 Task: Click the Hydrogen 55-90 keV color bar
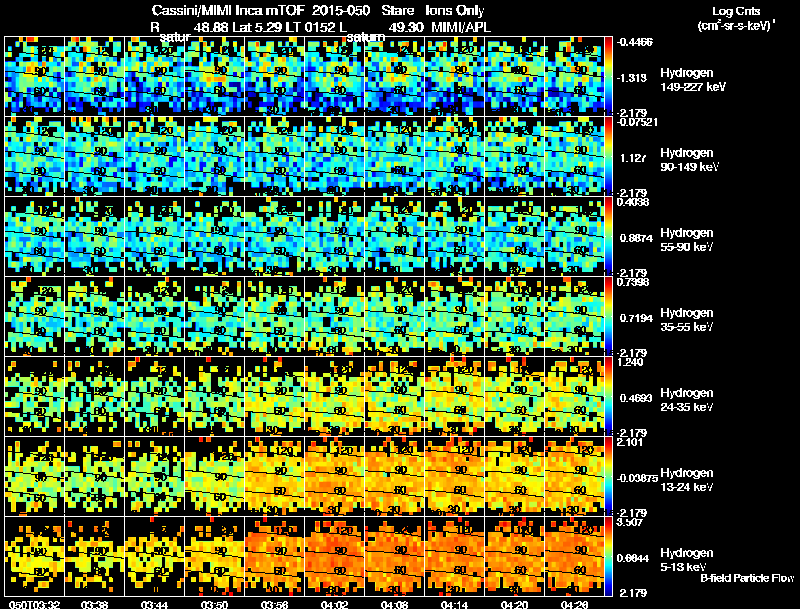[608, 236]
